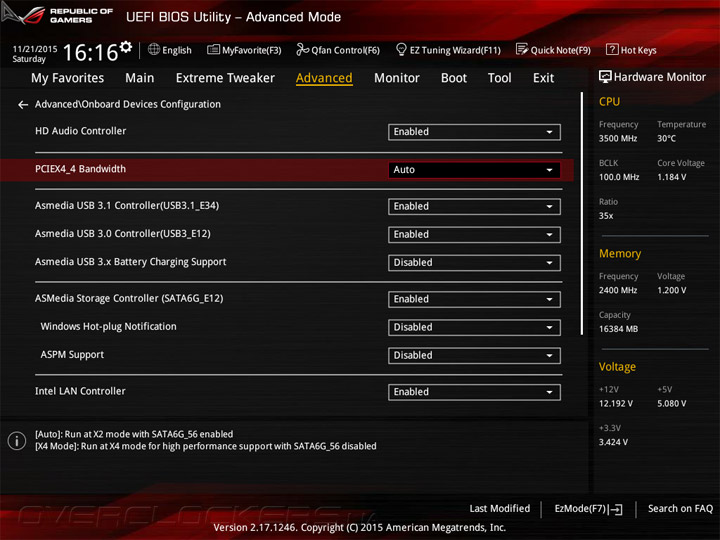Select the ASPM Support label
Viewport: 720px width, 540px height.
(x=72, y=354)
